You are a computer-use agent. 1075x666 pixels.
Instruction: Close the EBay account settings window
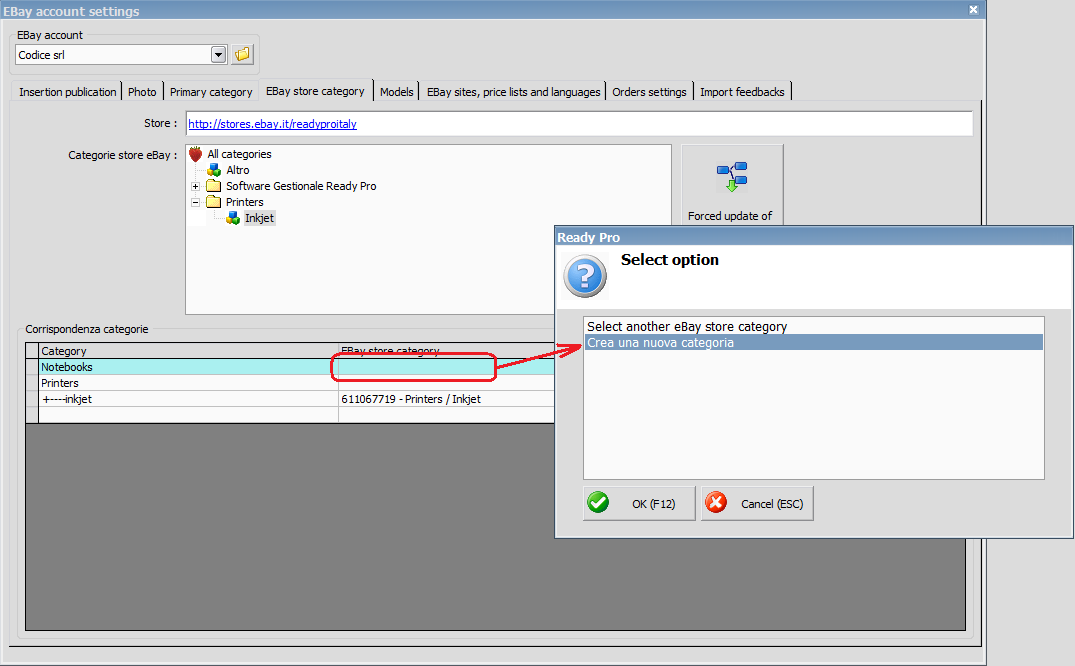tap(973, 10)
